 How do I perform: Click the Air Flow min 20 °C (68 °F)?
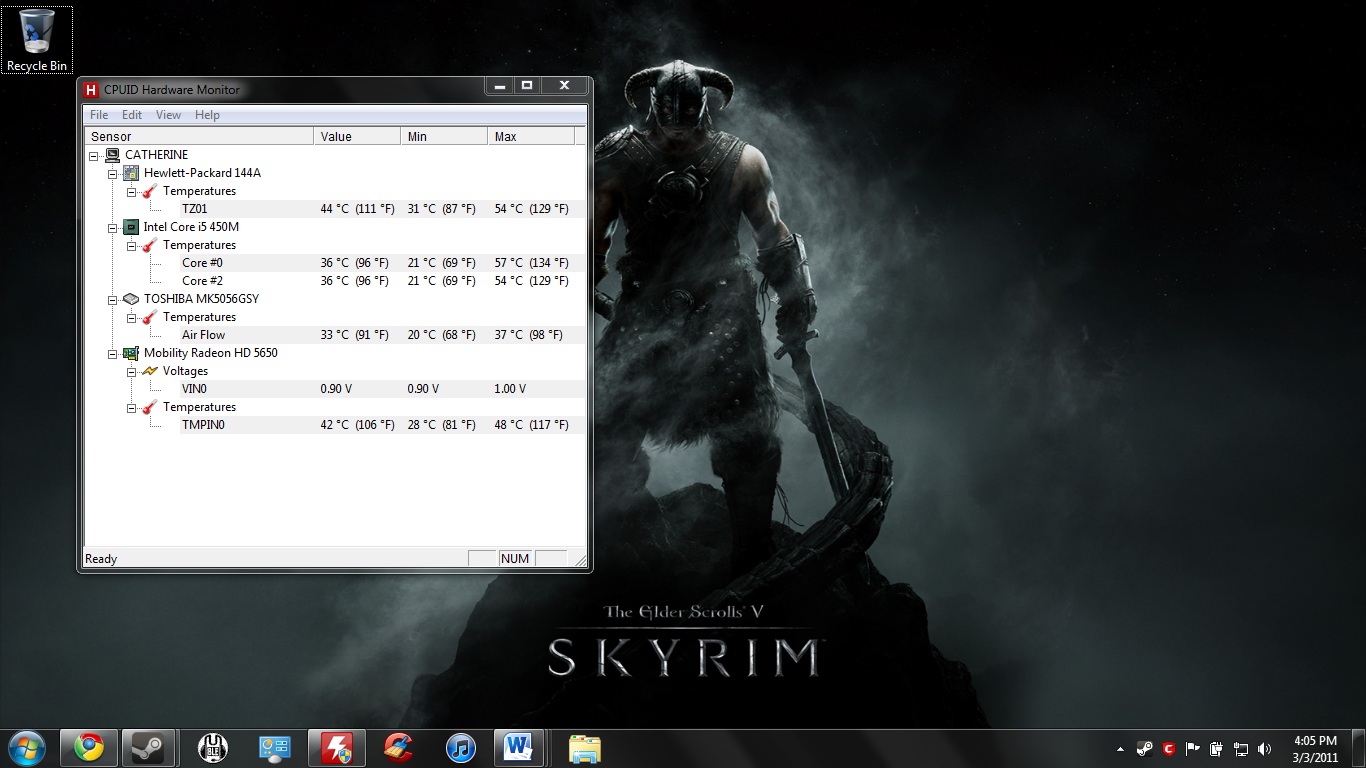(441, 335)
